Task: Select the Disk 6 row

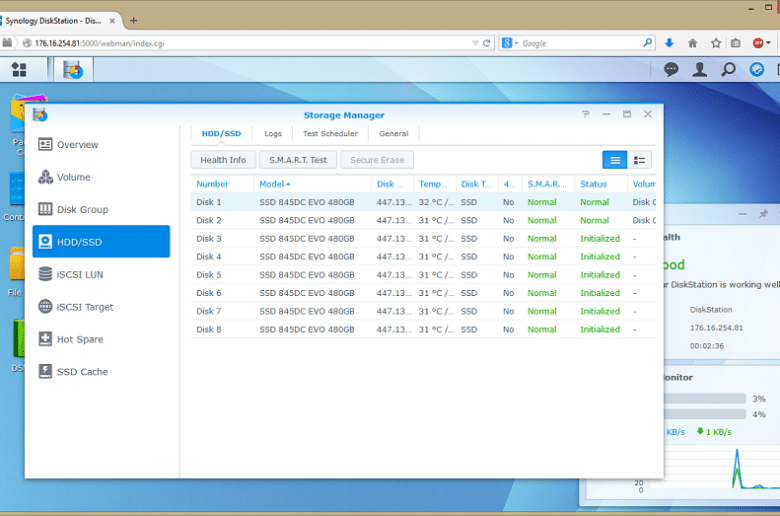Action: click(423, 293)
